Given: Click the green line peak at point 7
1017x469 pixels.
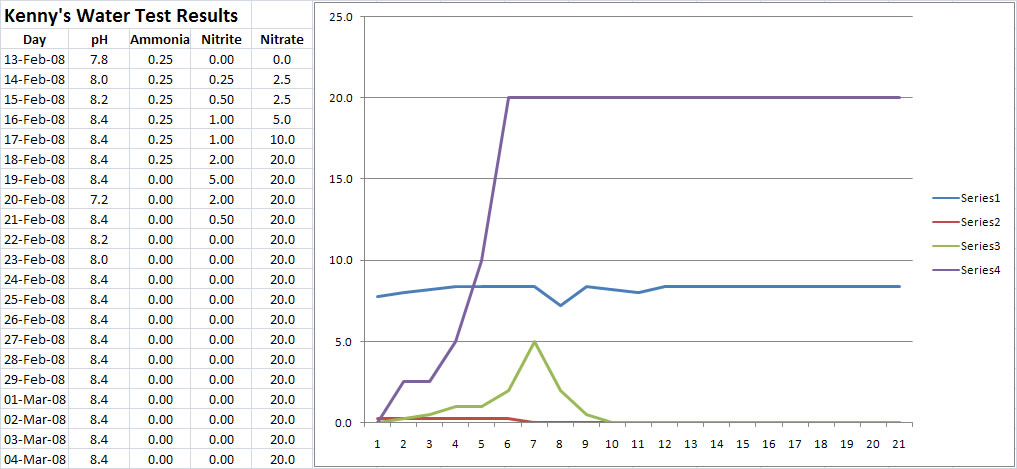Looking at the screenshot, I should 534,342.
